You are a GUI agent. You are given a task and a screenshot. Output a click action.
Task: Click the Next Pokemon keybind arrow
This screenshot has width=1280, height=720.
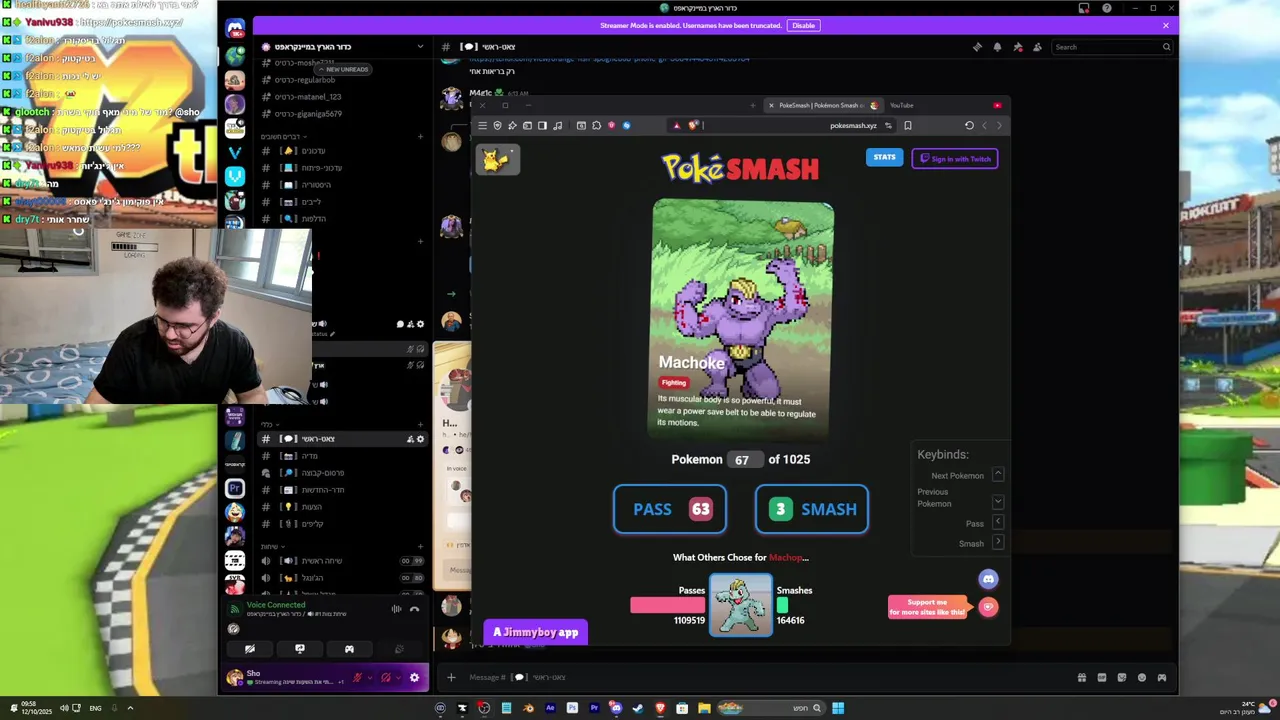(x=998, y=474)
